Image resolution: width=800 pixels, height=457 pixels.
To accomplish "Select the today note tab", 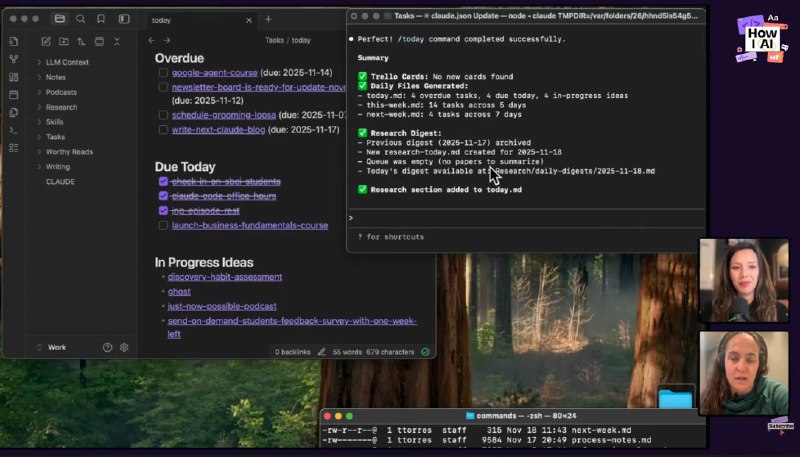I will [162, 20].
